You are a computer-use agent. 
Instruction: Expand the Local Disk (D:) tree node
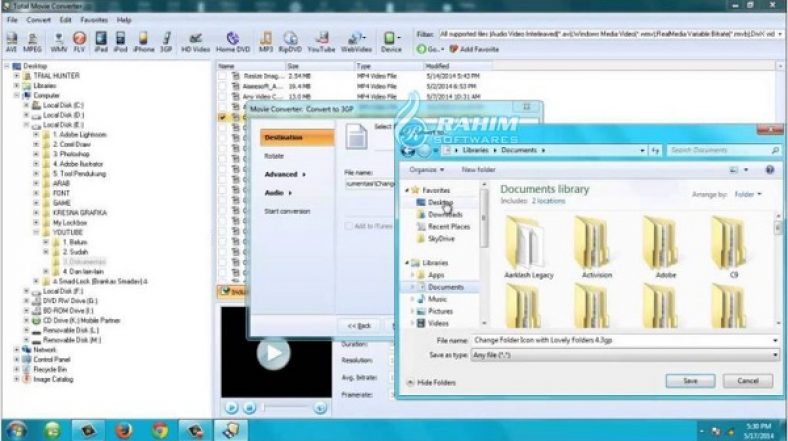pos(26,115)
